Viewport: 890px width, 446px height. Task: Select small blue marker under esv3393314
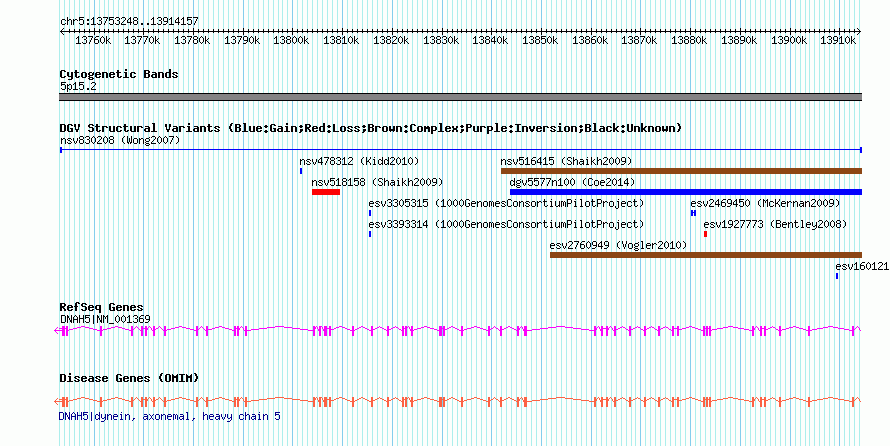tap(370, 234)
